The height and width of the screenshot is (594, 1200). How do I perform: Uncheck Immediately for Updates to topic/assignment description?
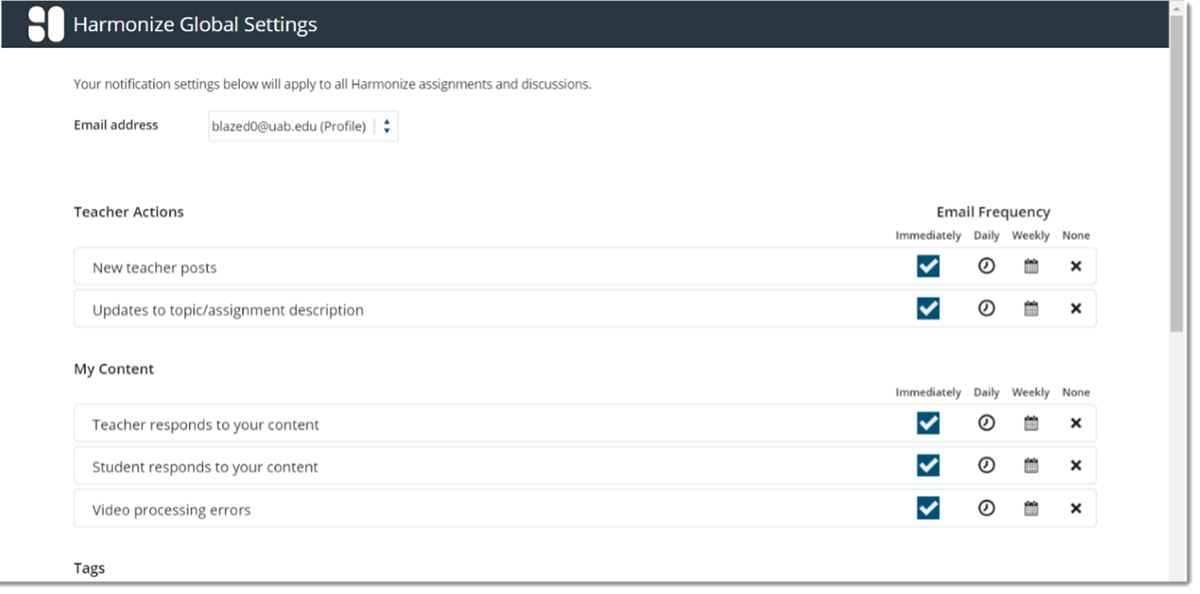[x=928, y=308]
